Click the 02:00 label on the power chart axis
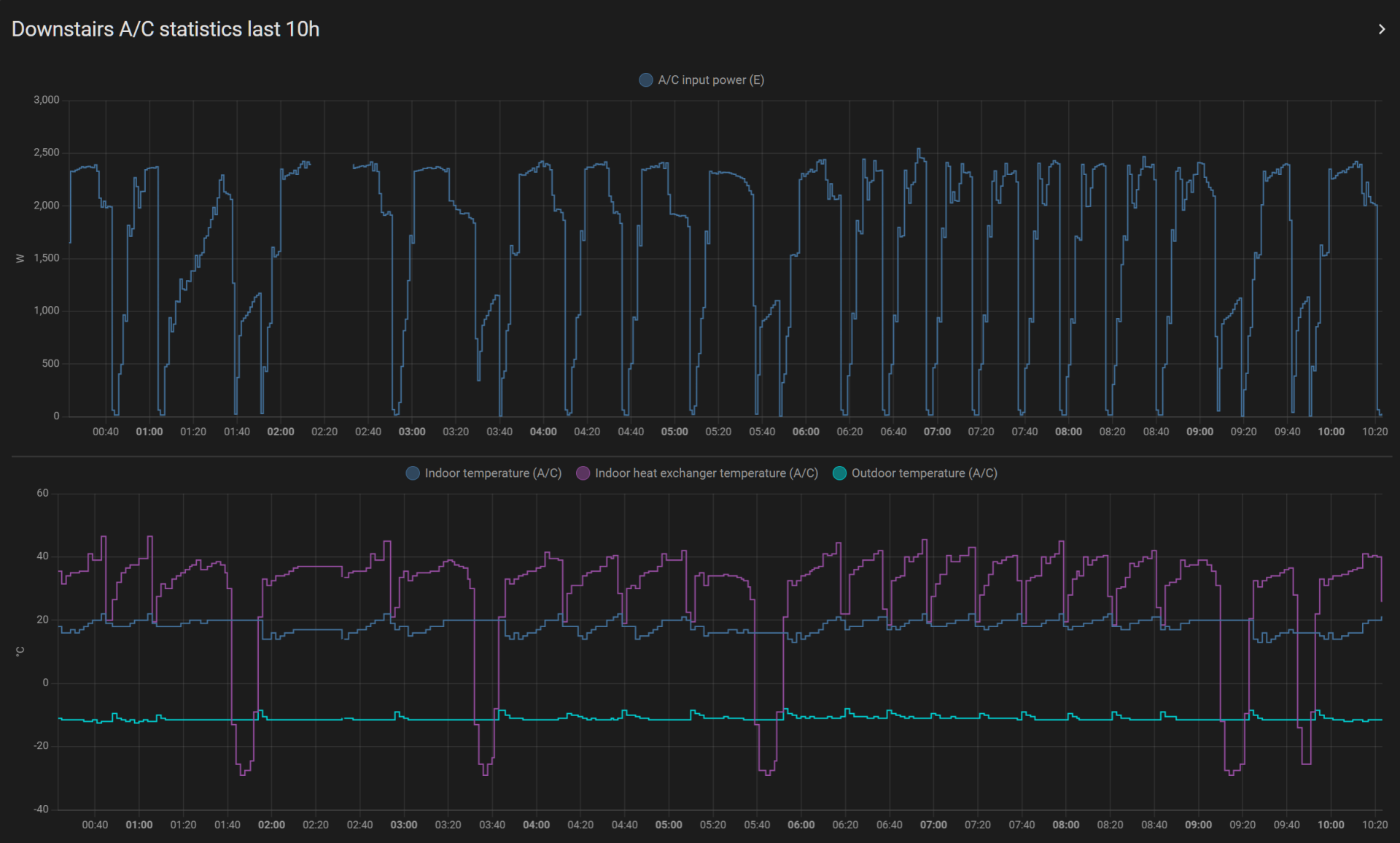The image size is (1400, 843). (x=281, y=432)
